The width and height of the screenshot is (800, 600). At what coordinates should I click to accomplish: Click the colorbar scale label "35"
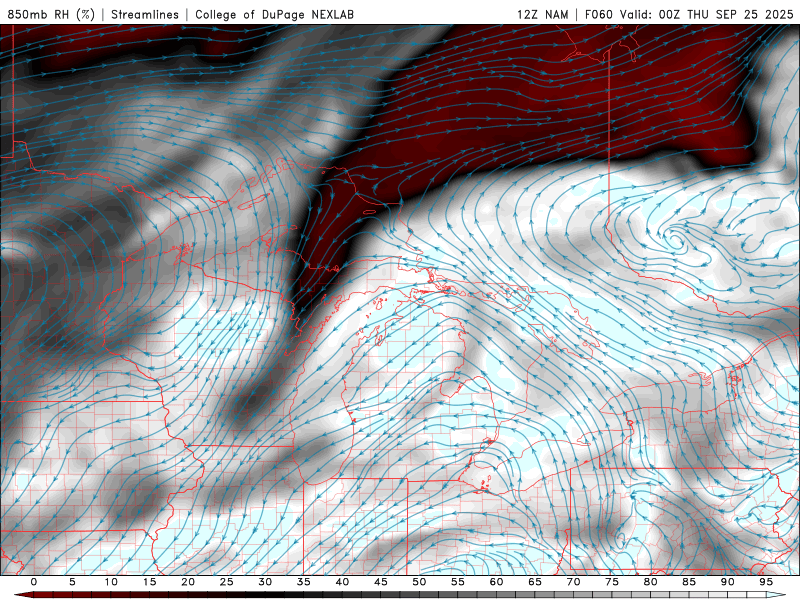click(304, 582)
